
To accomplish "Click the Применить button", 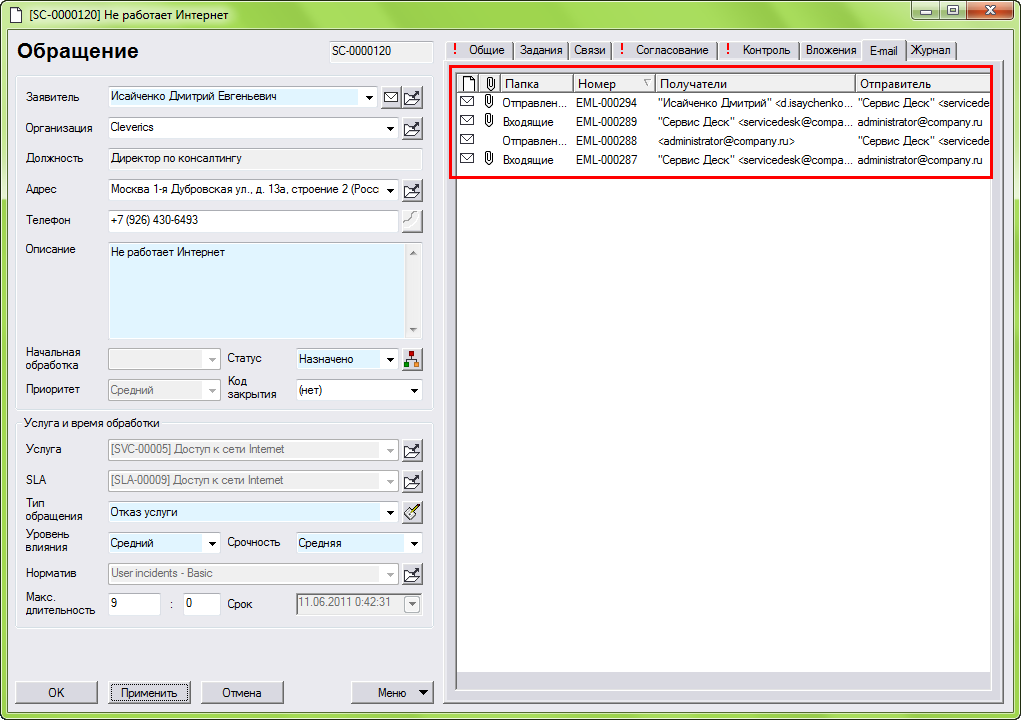I will click(x=149, y=693).
